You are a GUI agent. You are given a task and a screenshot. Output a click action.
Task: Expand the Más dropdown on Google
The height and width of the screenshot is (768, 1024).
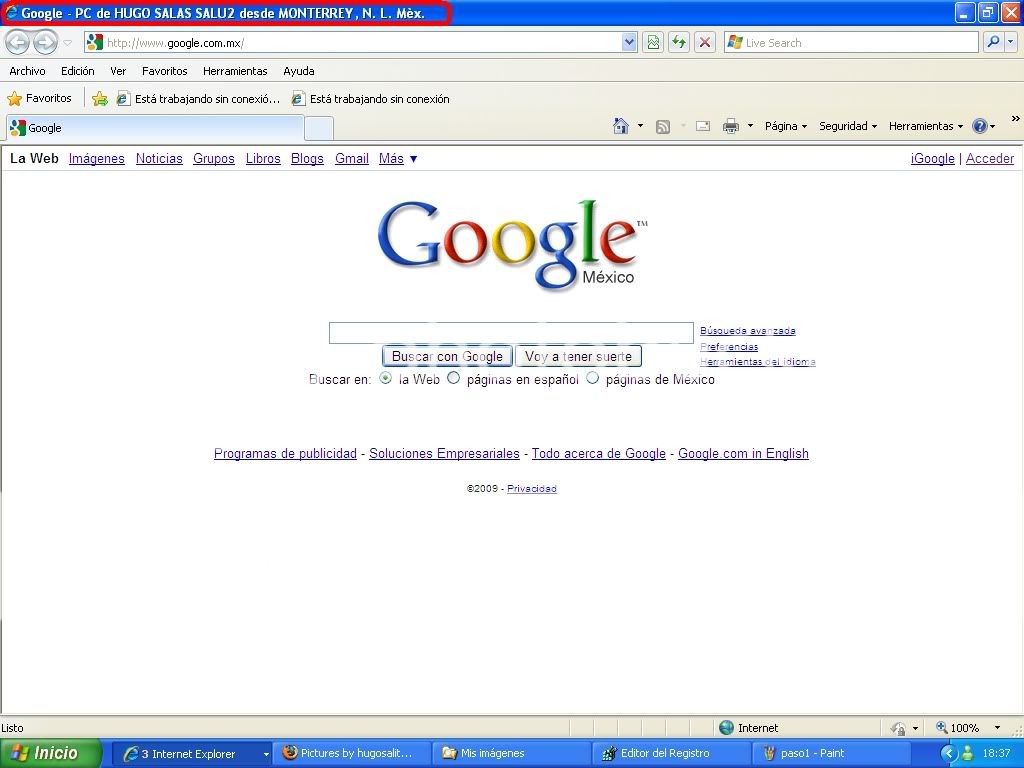[x=398, y=159]
